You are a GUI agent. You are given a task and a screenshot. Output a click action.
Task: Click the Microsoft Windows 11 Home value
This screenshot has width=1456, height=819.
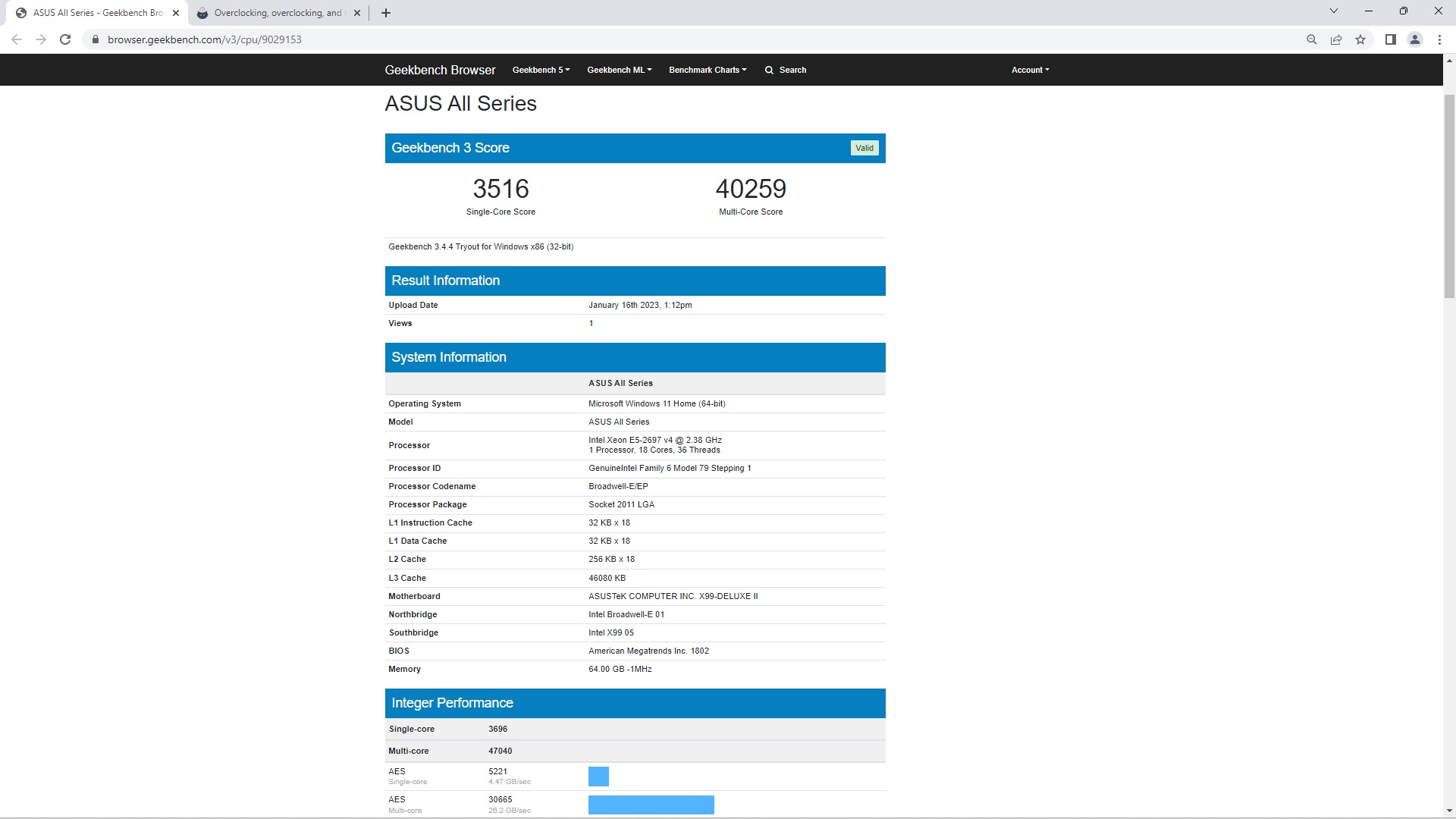[657, 403]
